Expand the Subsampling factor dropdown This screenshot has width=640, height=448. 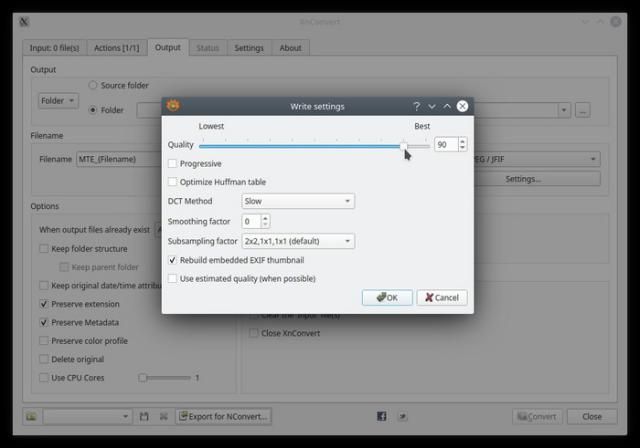click(x=298, y=241)
